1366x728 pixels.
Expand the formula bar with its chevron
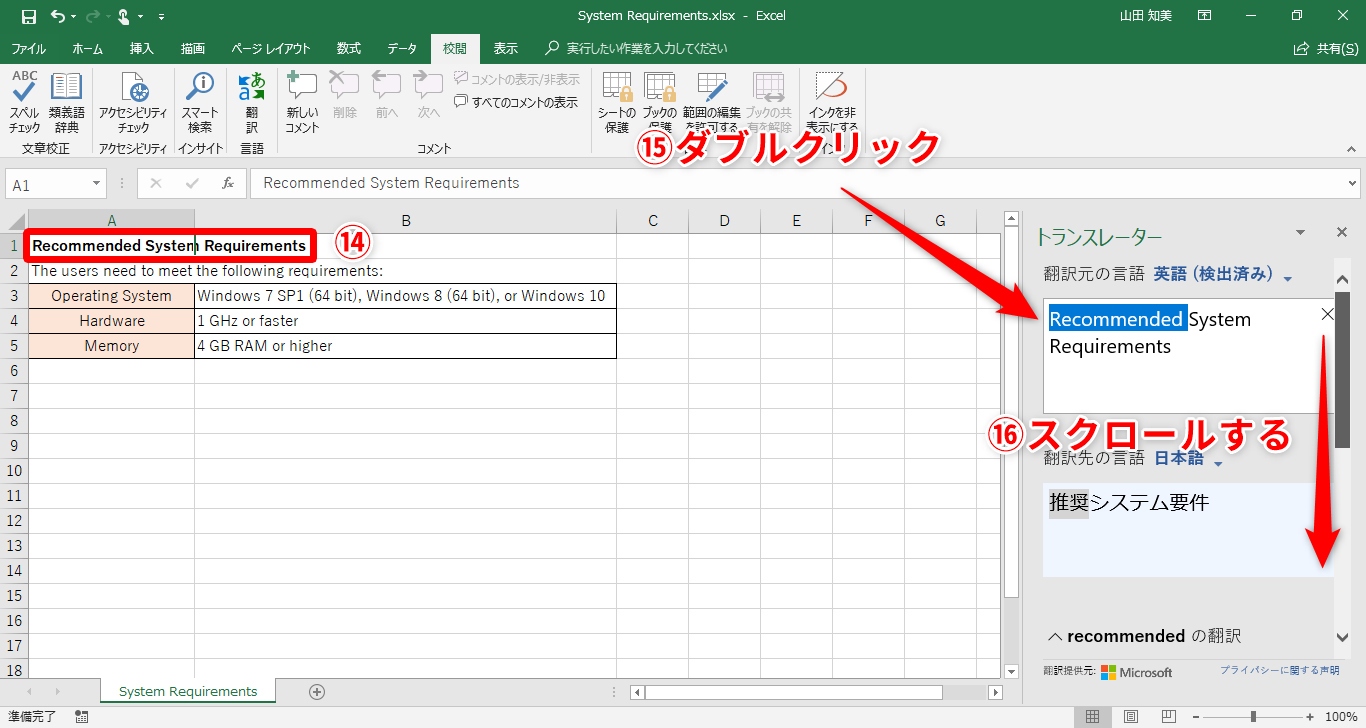pyautogui.click(x=1352, y=184)
